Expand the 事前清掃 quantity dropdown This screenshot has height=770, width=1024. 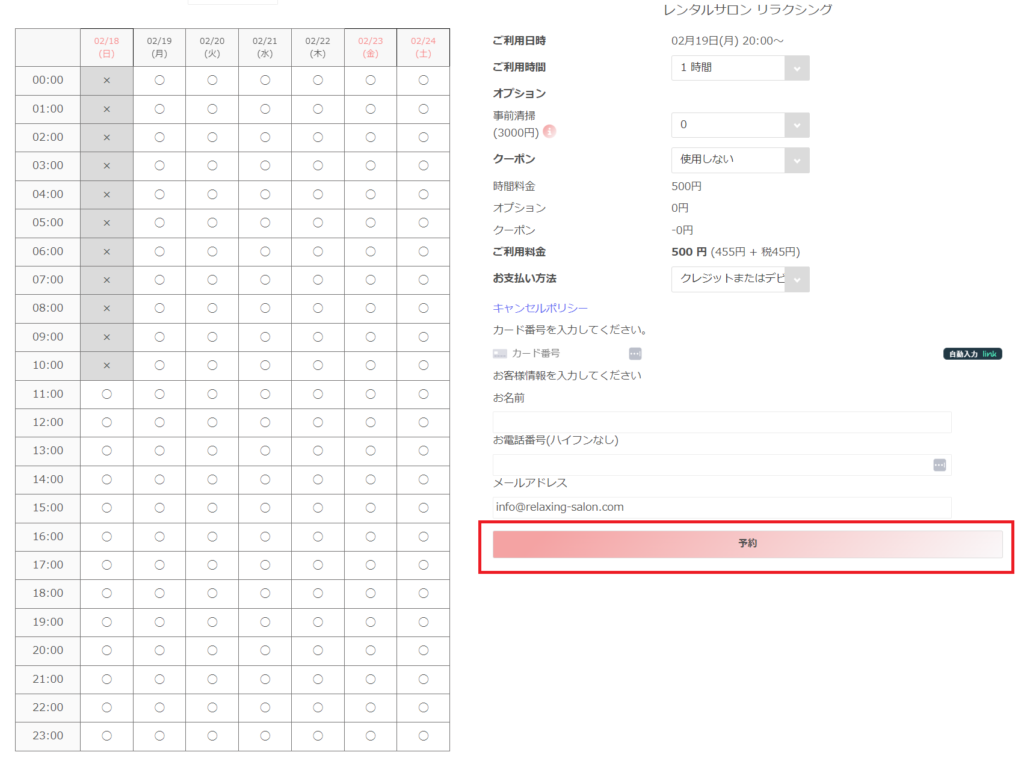740,125
